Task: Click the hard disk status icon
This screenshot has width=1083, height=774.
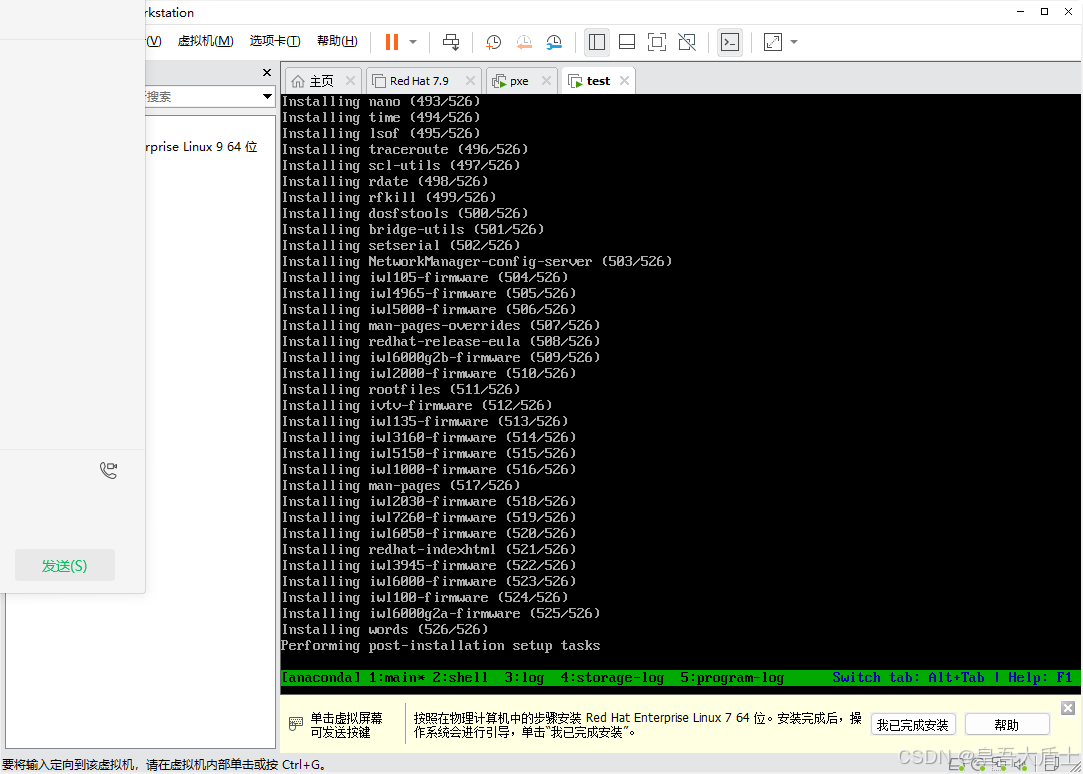Action: point(956,763)
